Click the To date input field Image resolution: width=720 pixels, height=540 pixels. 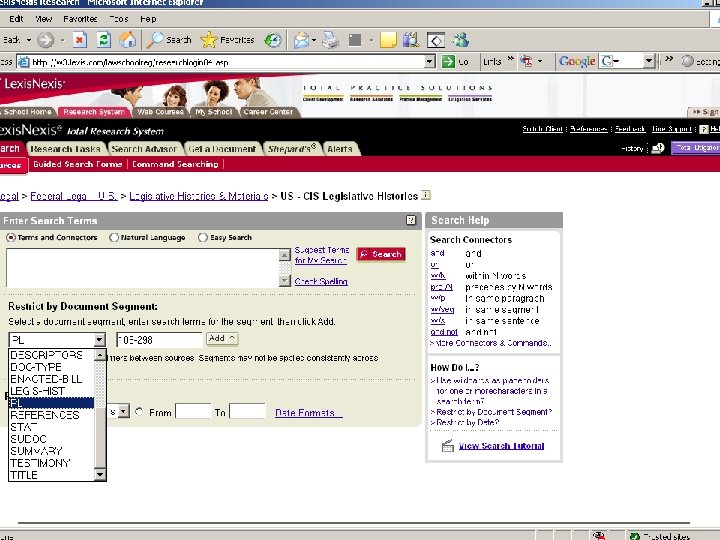tap(248, 411)
